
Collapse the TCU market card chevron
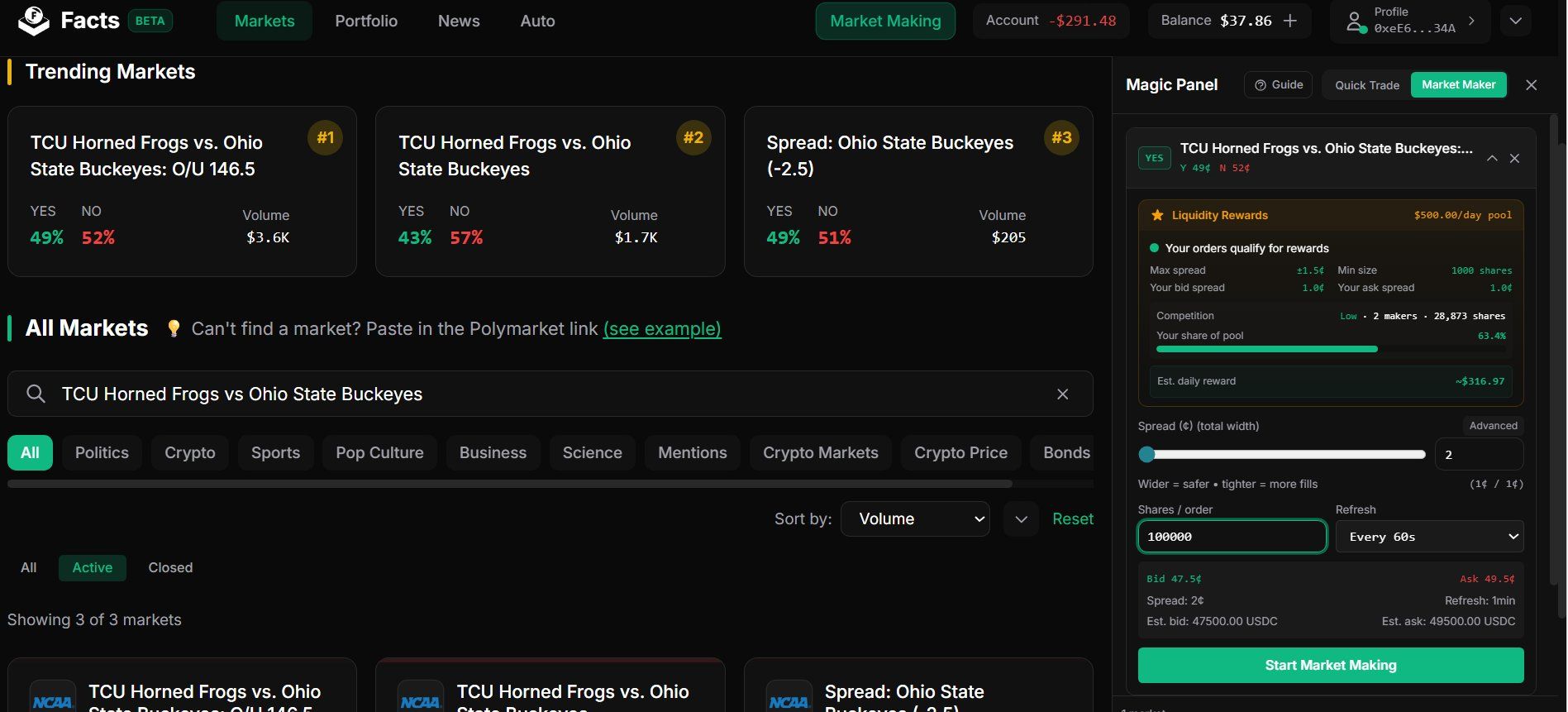(1492, 159)
